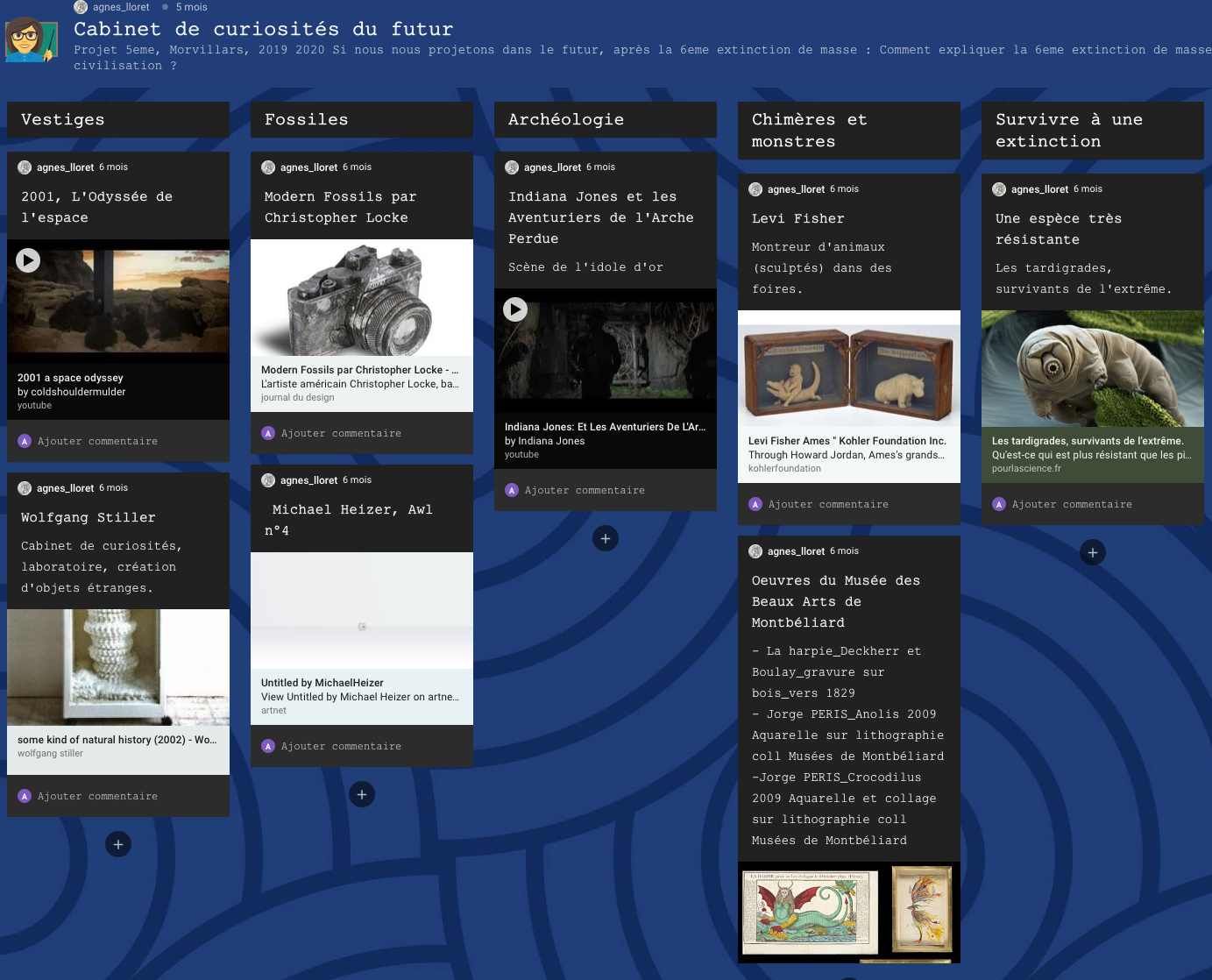Click author avatar on Oeuvres du Musée post
Screen dimensions: 1212x980
click(x=755, y=551)
